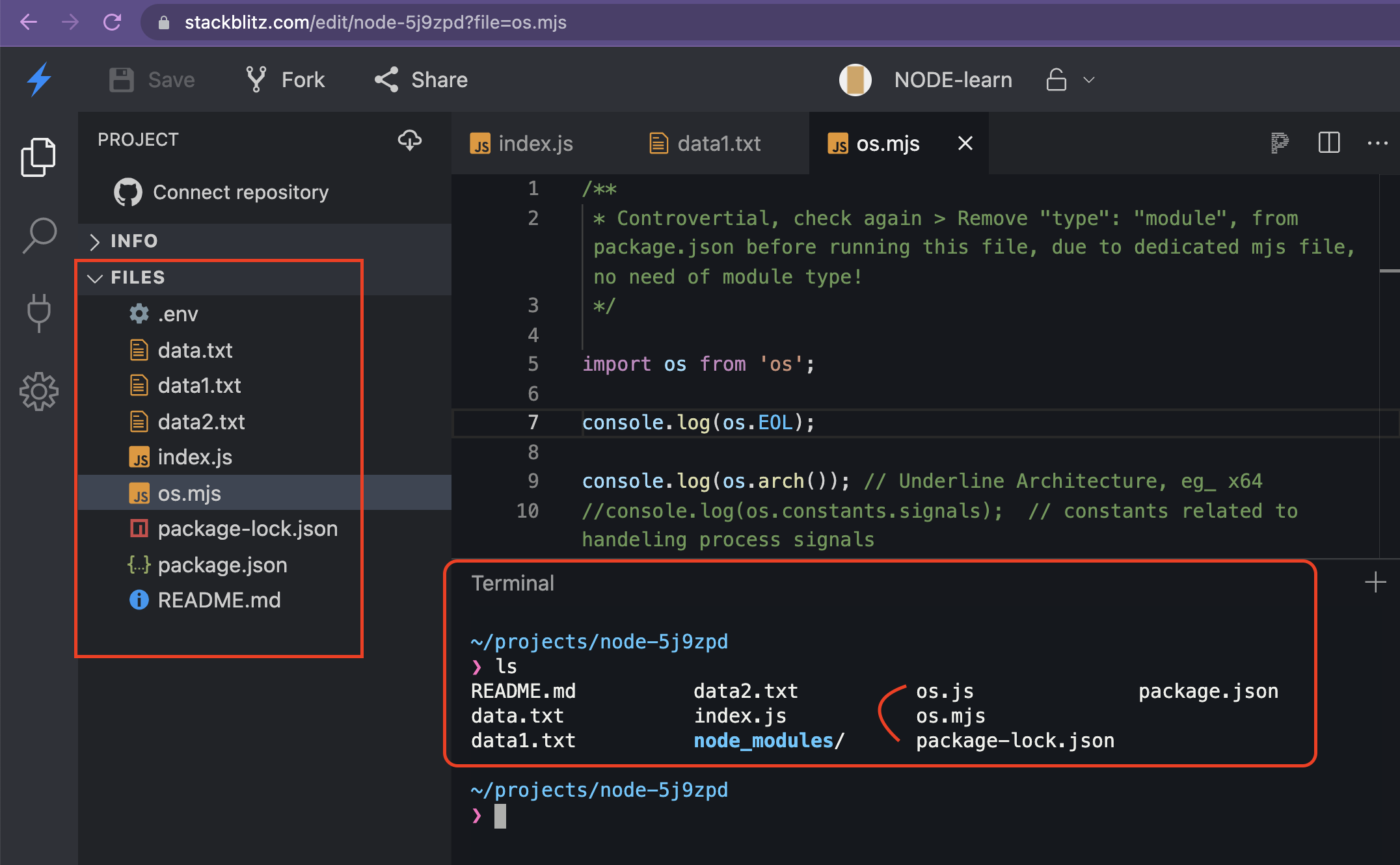Screen dimensions: 1400x865
Task: Open the settings gear in the sidebar
Action: pyautogui.click(x=40, y=392)
